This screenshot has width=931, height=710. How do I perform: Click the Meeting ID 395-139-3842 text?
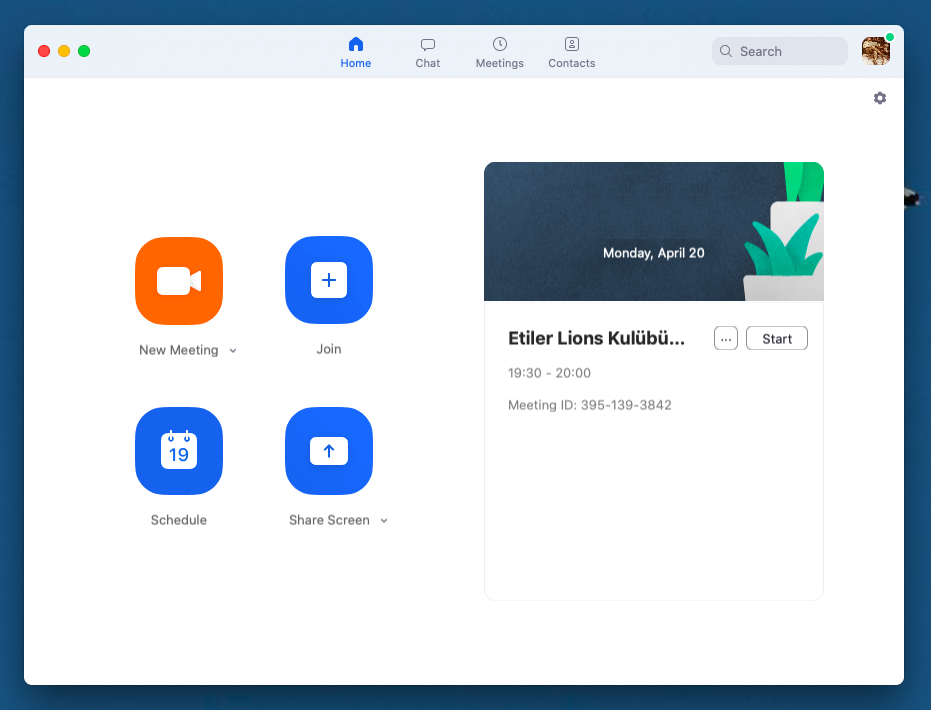pos(590,405)
